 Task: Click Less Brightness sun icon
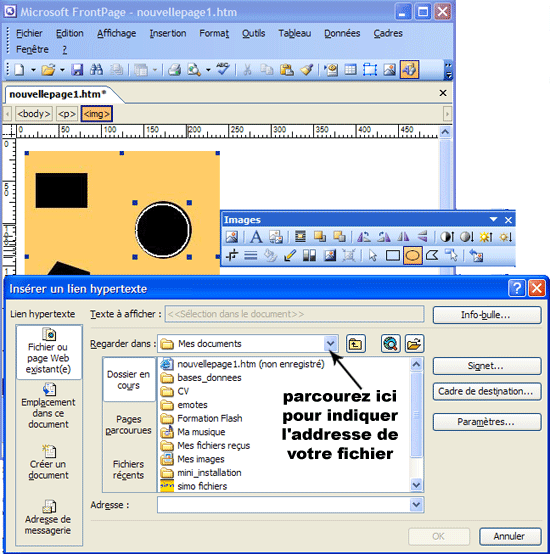tap(505, 237)
